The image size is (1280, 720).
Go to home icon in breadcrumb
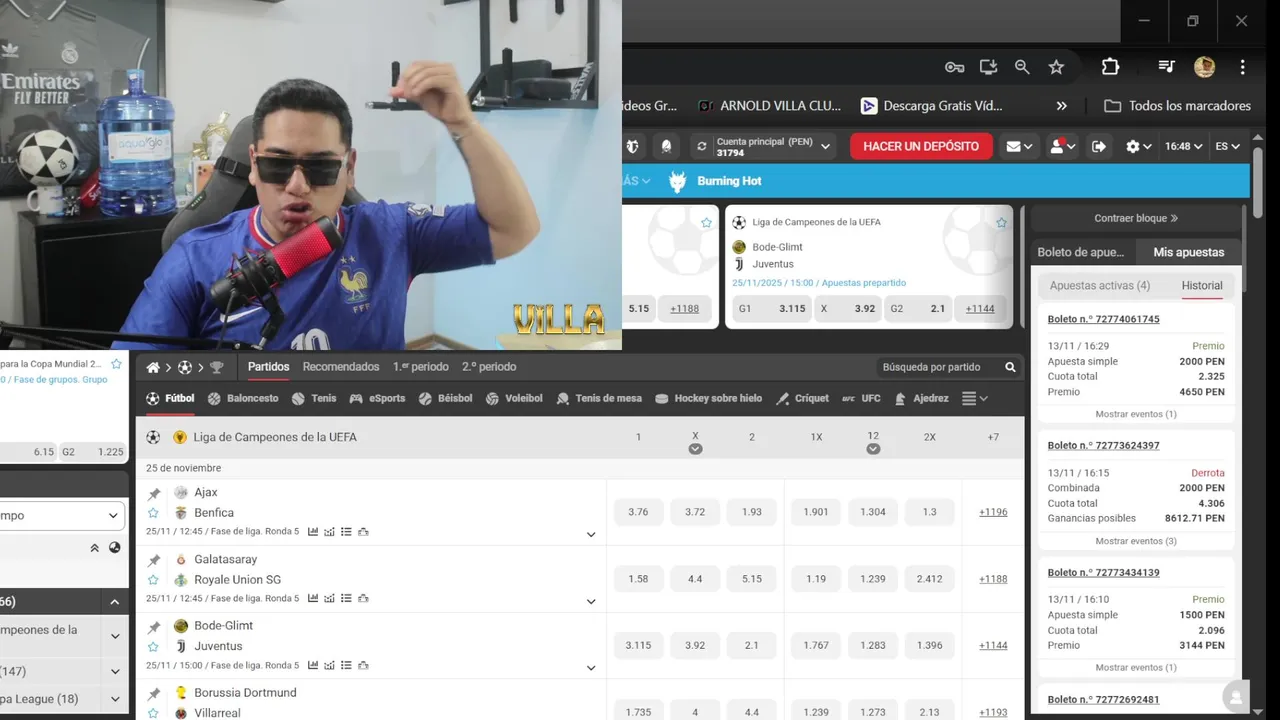[153, 367]
